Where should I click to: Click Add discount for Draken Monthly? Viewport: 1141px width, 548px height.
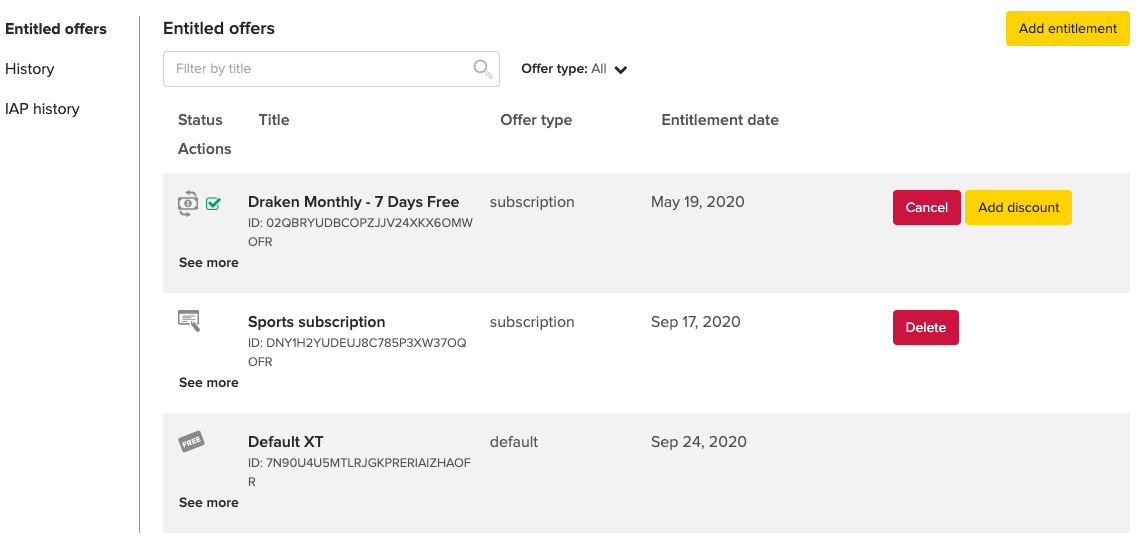tap(1018, 208)
